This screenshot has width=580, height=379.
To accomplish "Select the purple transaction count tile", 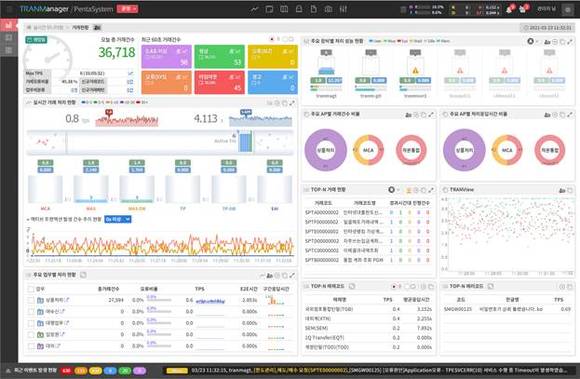I will [166, 57].
